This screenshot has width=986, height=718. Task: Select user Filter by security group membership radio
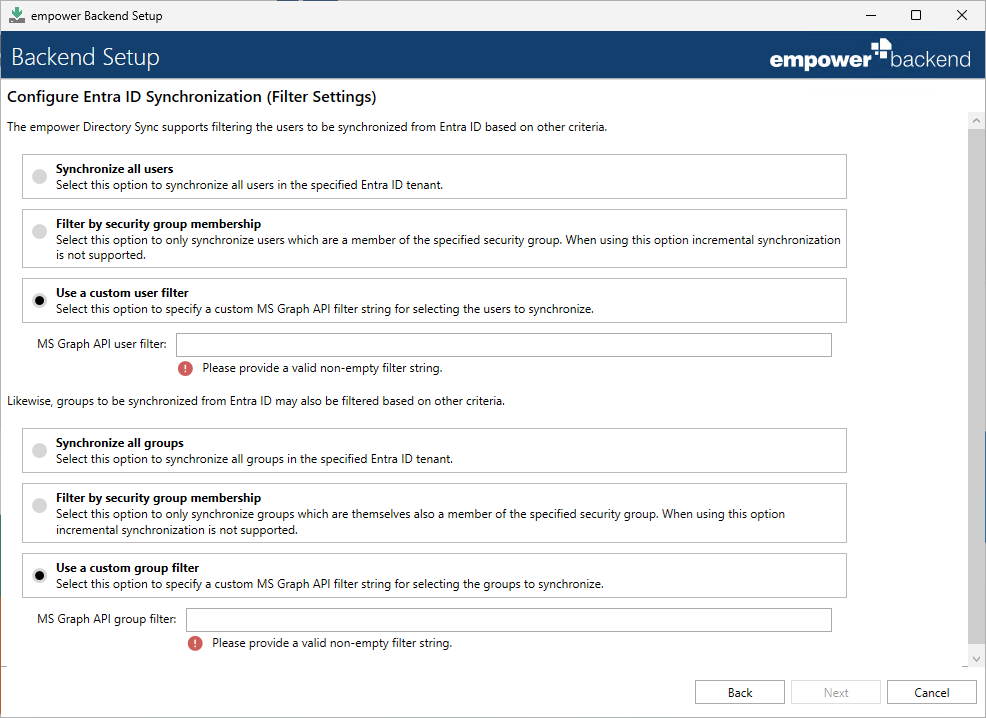pos(40,231)
